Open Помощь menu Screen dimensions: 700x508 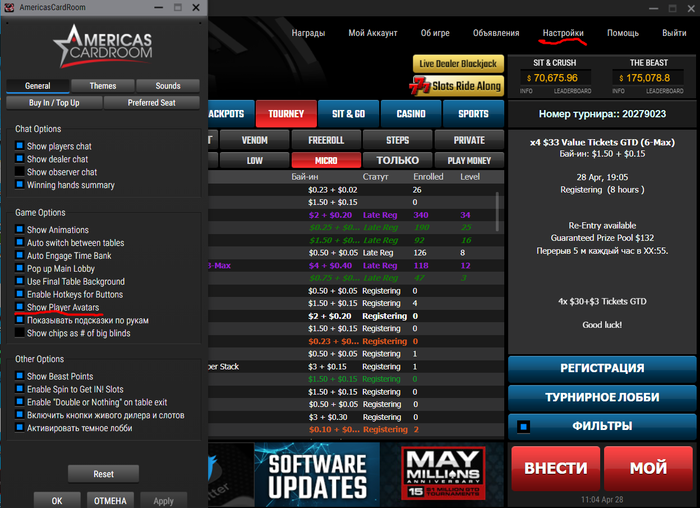(x=623, y=33)
